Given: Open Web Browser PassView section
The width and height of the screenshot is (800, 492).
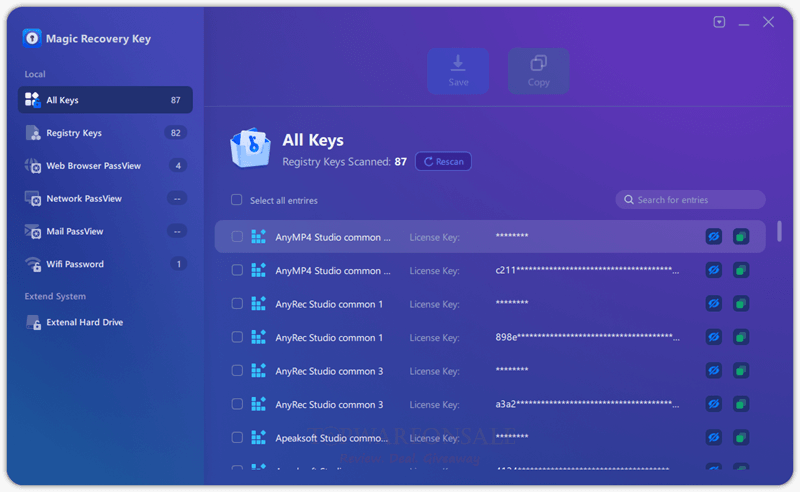Looking at the screenshot, I should point(105,166).
